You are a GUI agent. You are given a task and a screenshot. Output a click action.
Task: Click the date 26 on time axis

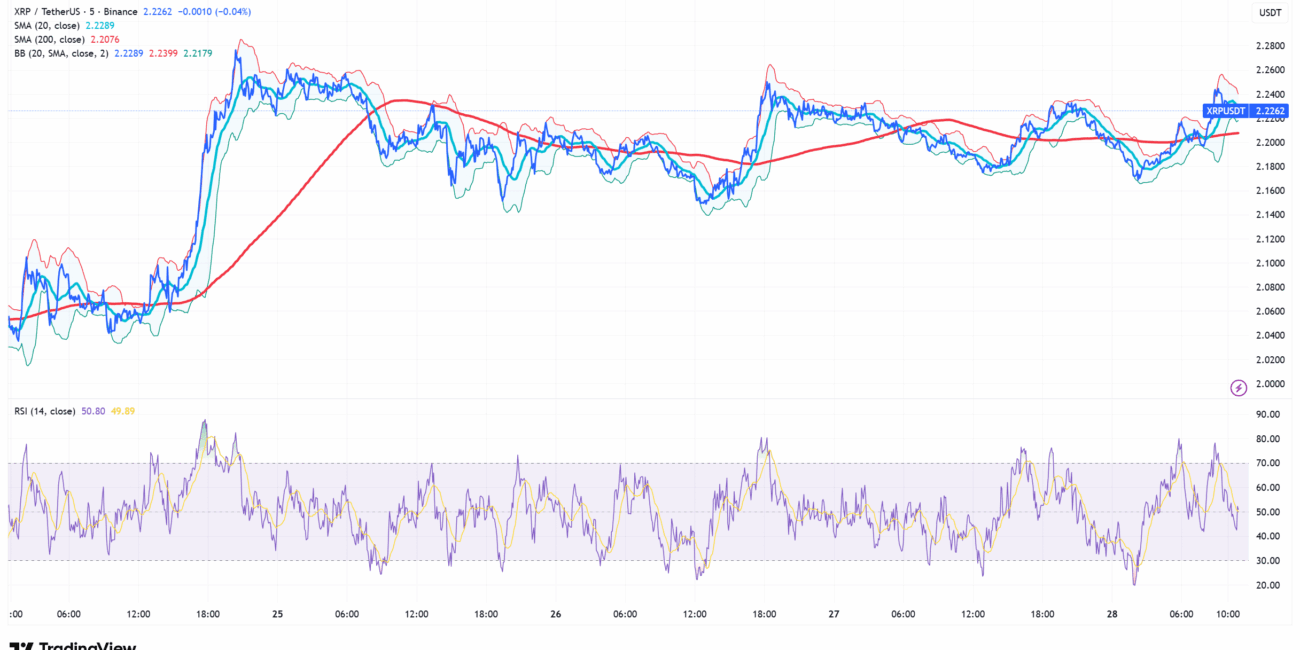(x=554, y=615)
